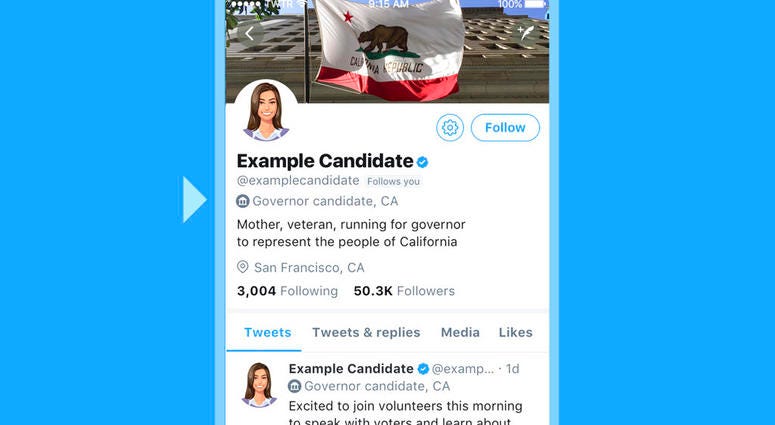Click the blue play arrow beside the phone

pyautogui.click(x=195, y=200)
